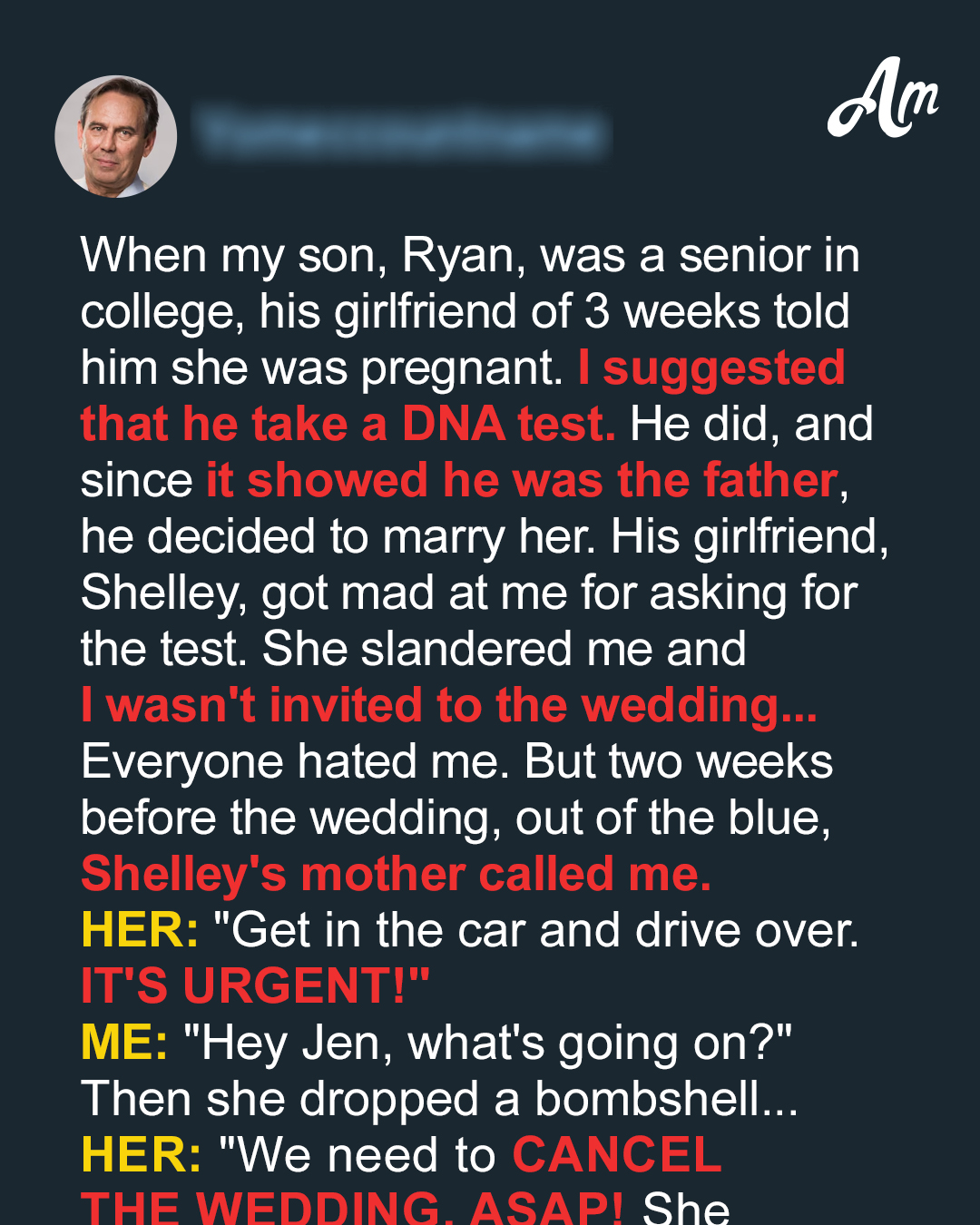Viewport: 980px width, 1225px height.
Task: Click the red "IT'S URGENT!" text
Action: [255, 986]
